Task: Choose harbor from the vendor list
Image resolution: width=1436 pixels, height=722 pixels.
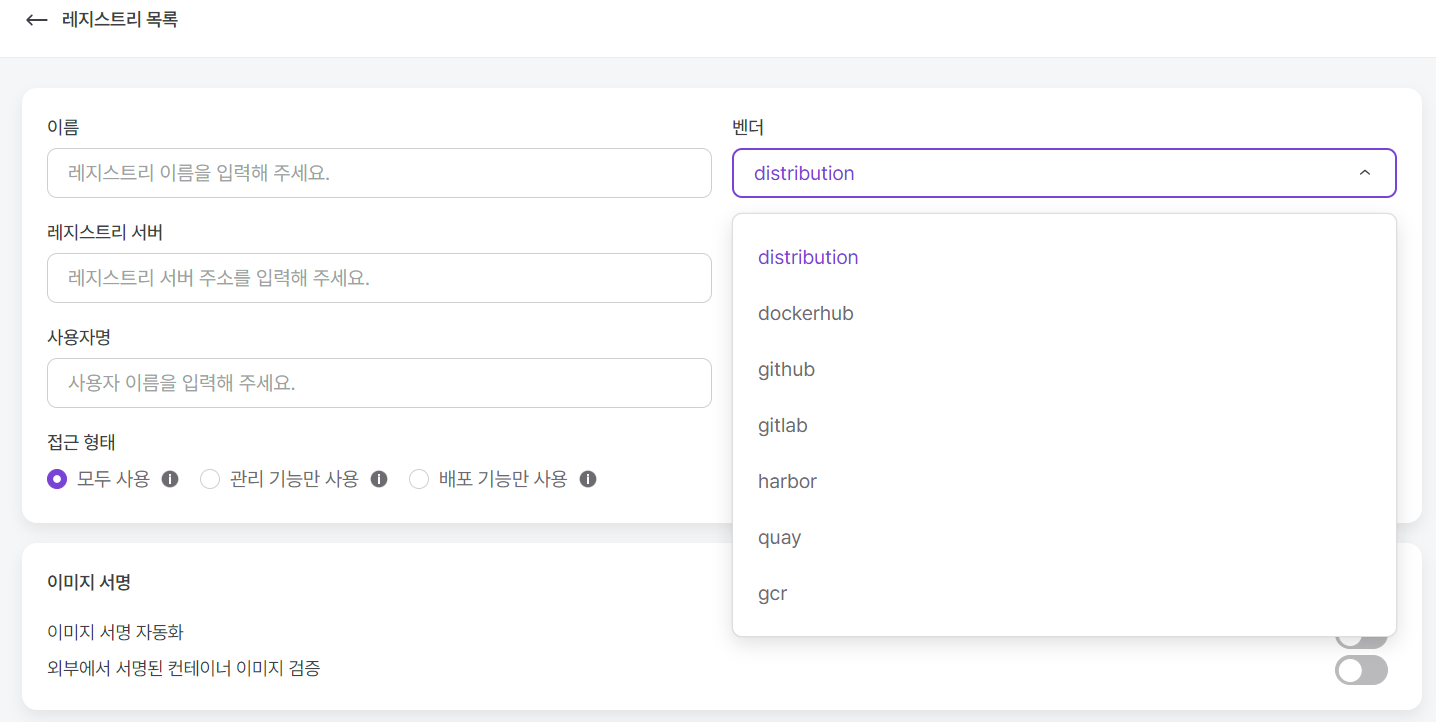Action: click(x=1064, y=481)
